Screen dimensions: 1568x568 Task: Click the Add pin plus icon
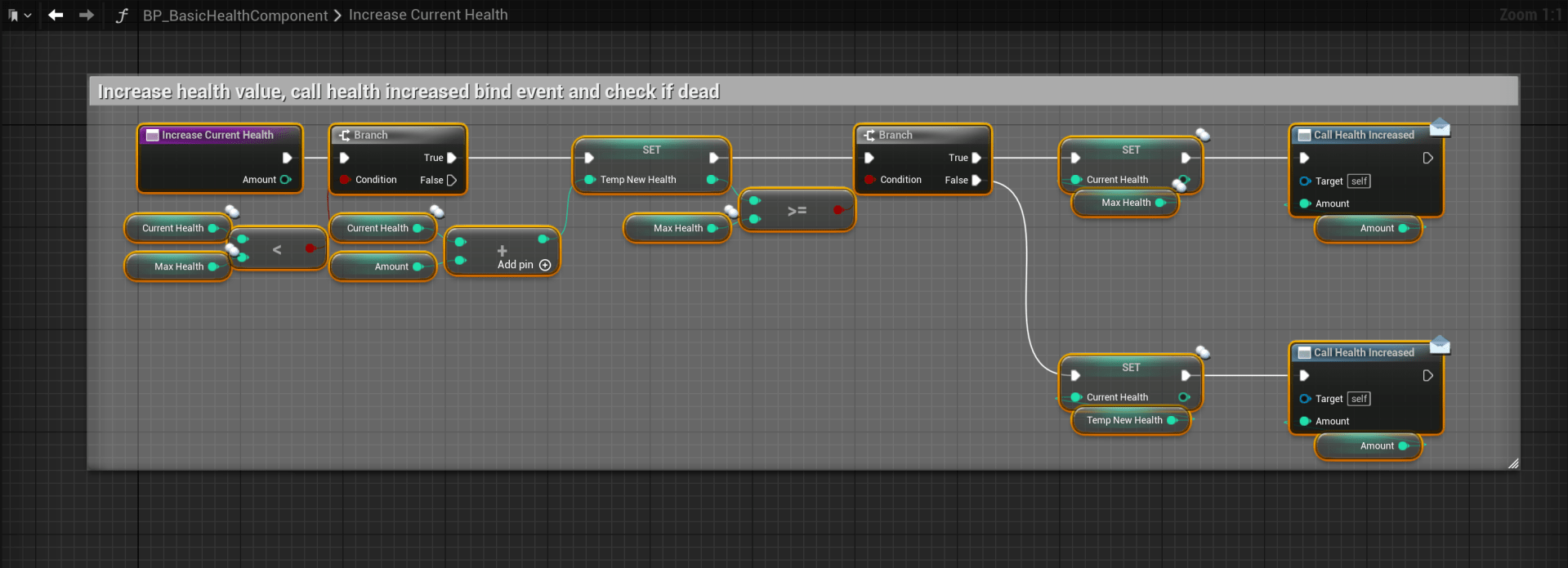545,265
